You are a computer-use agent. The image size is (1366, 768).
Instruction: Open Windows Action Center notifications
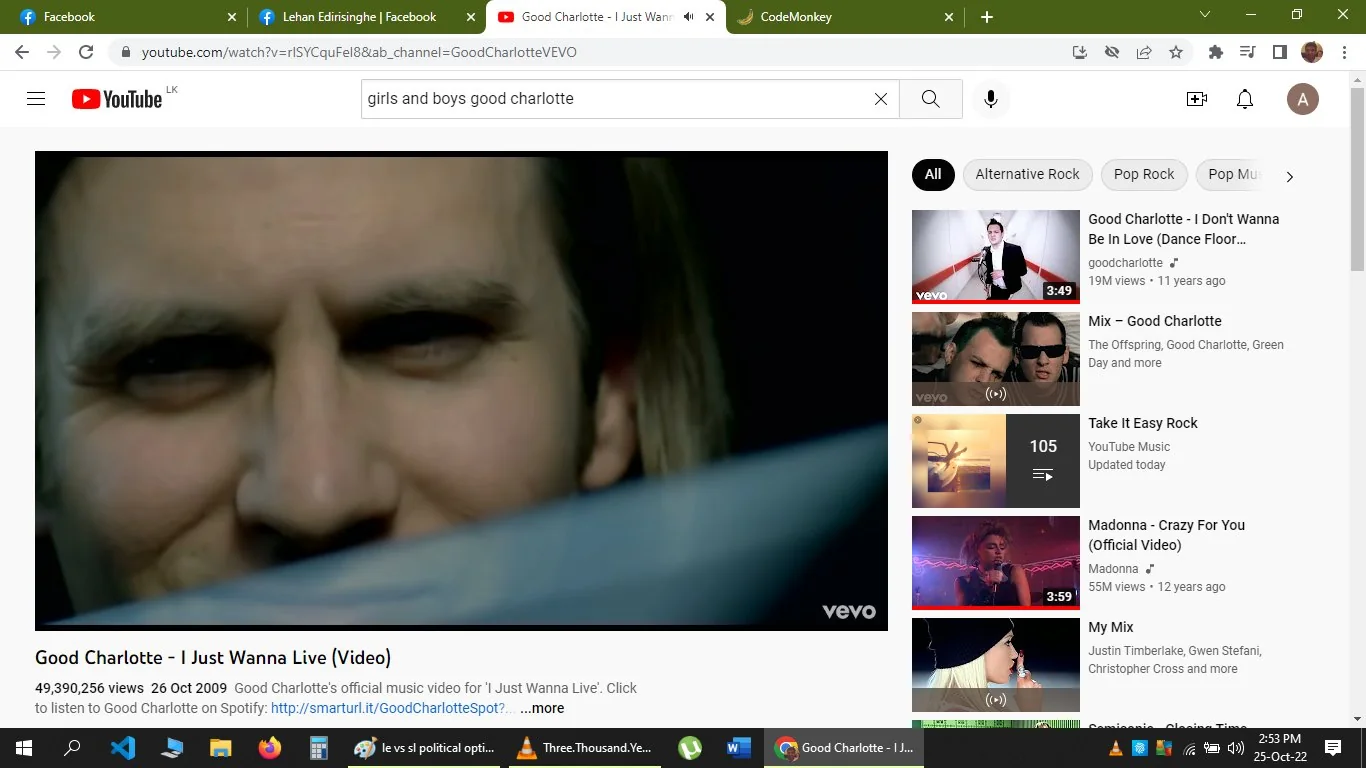(x=1333, y=748)
